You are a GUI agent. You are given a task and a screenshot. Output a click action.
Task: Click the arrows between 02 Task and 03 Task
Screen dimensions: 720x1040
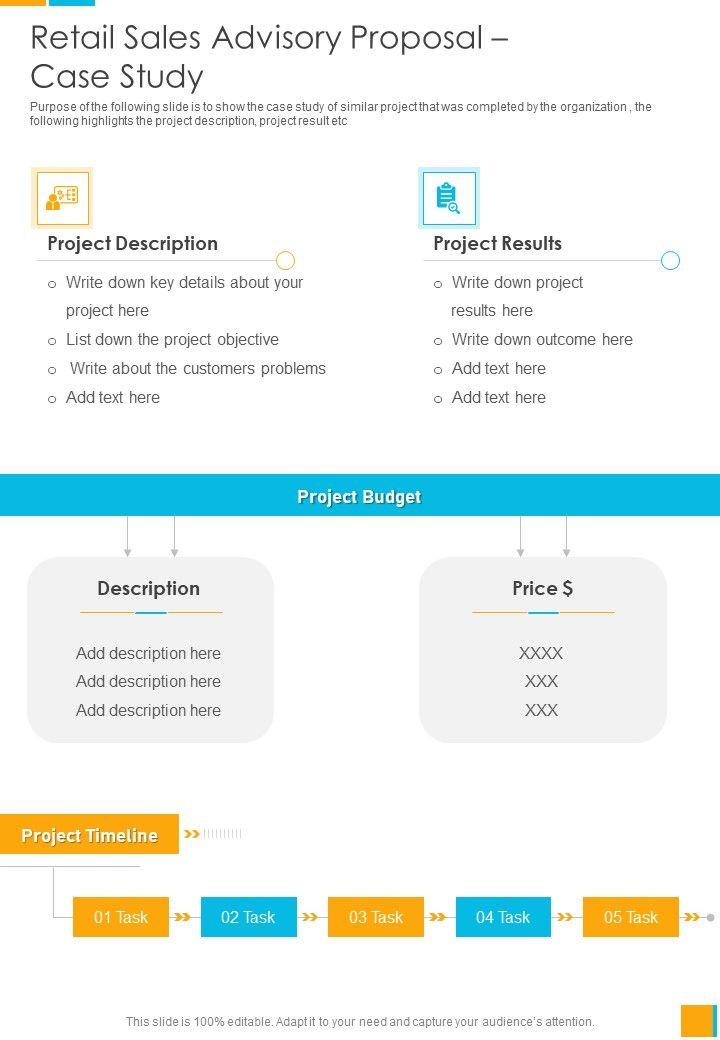pyautogui.click(x=311, y=917)
